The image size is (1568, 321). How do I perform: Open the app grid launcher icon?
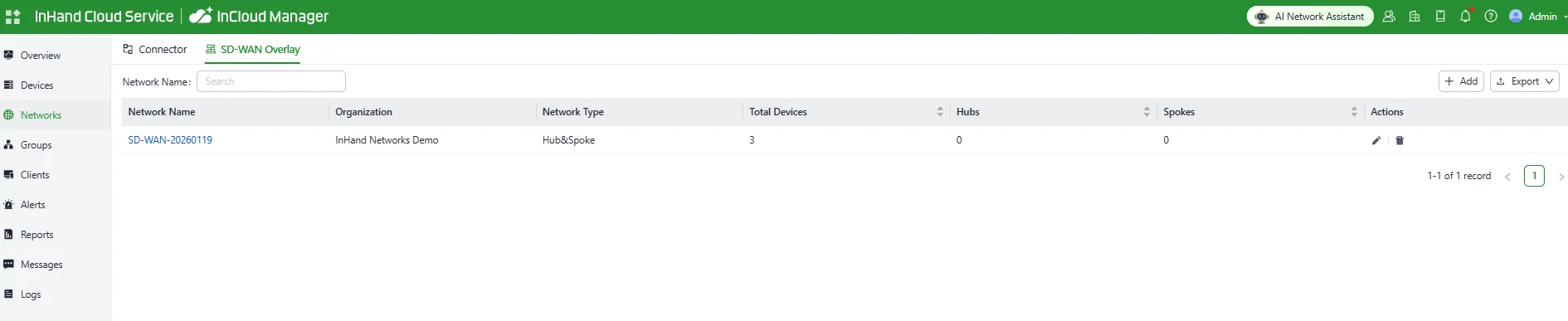click(12, 17)
